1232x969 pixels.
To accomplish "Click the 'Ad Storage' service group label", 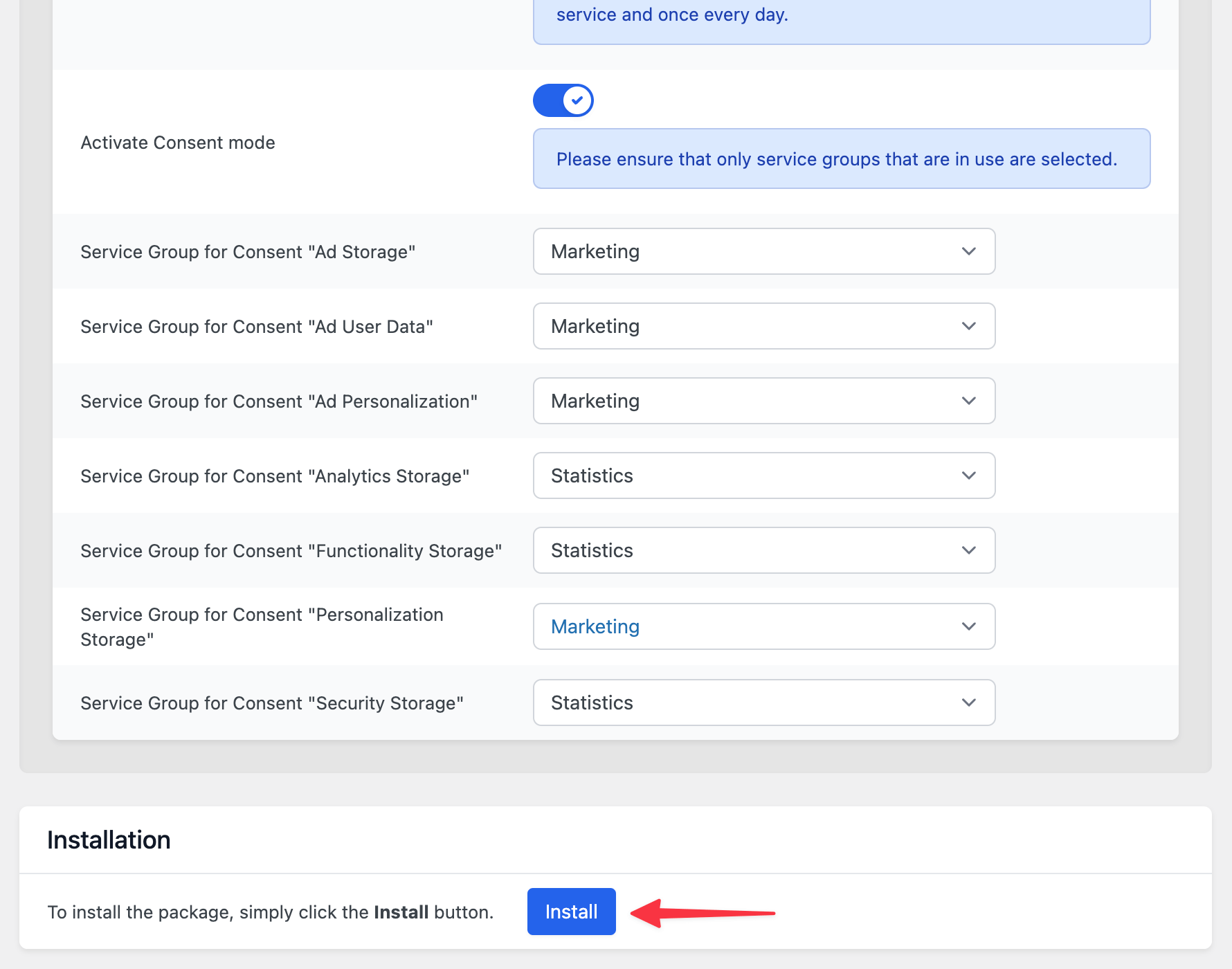I will point(248,252).
